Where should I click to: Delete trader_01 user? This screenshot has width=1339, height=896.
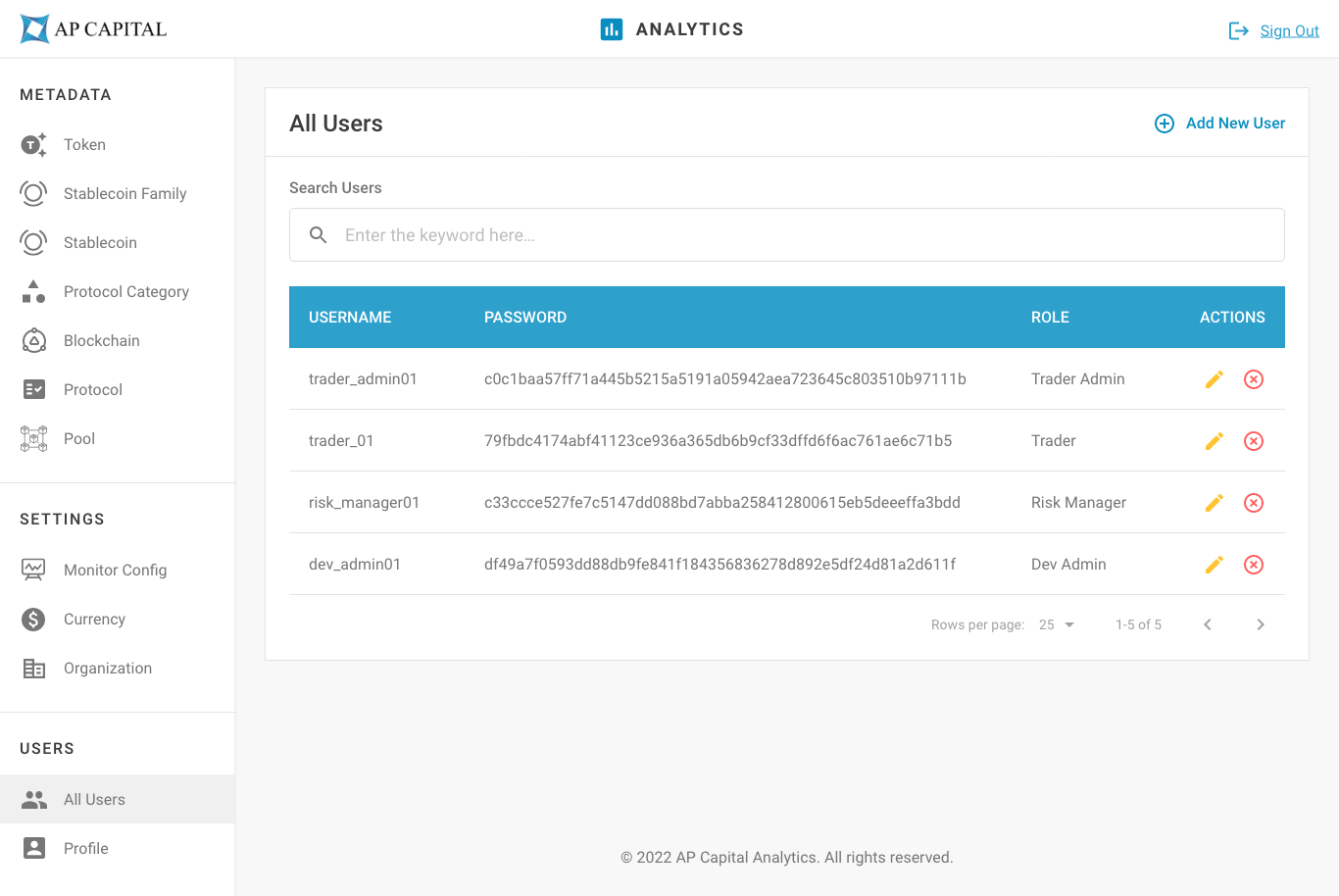coord(1254,441)
